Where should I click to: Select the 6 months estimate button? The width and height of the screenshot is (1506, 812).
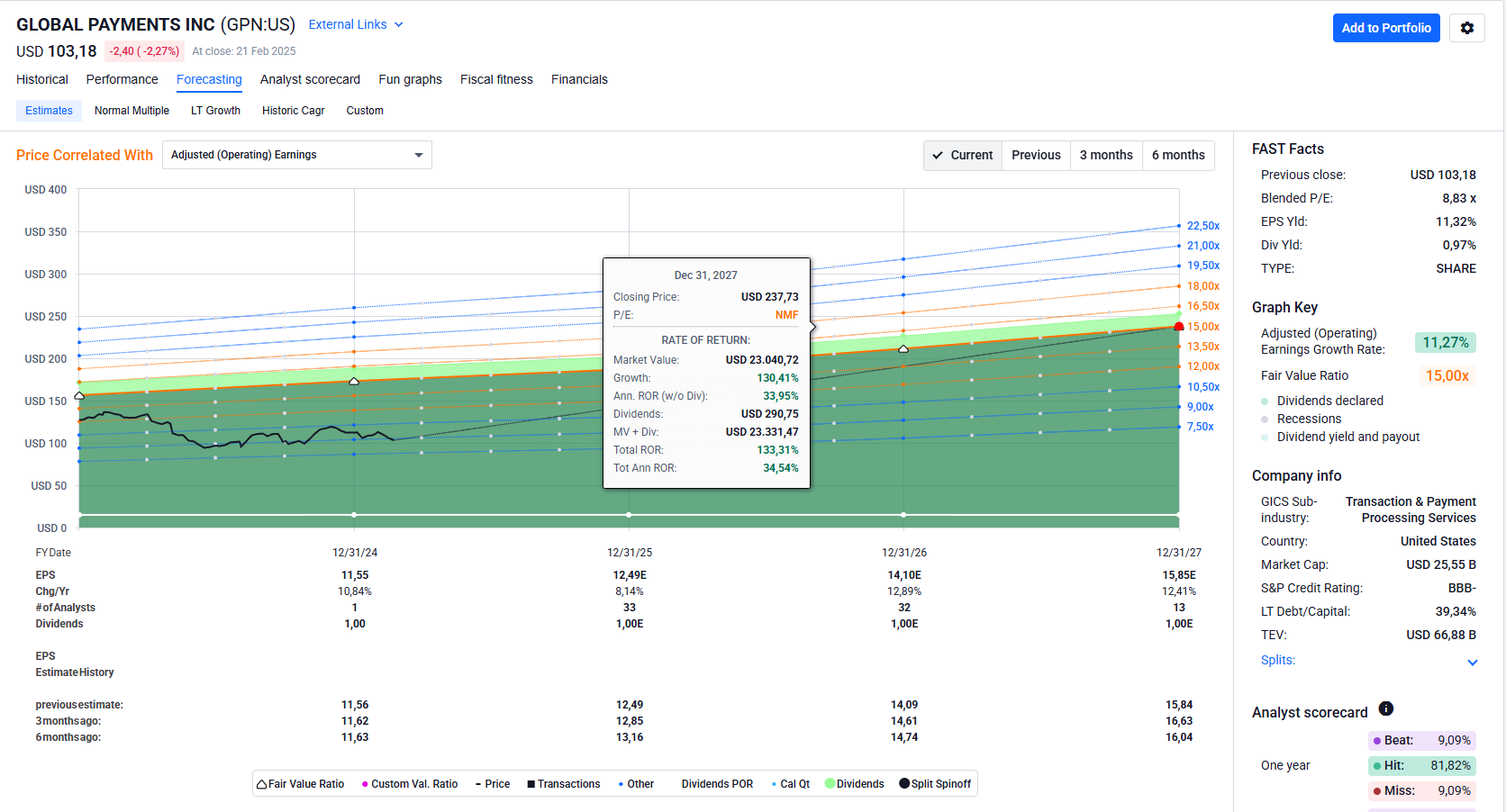point(1177,155)
